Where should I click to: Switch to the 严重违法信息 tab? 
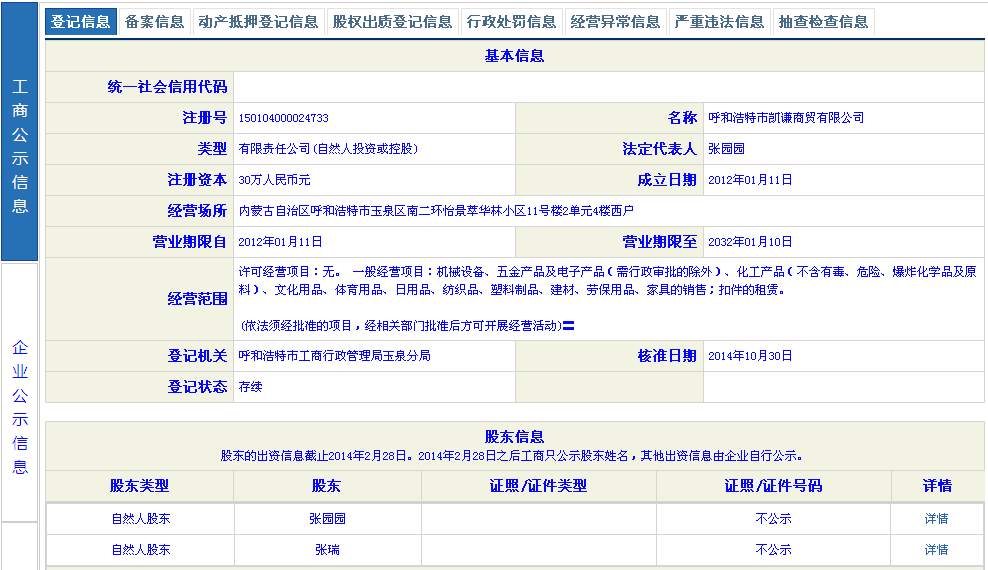click(718, 22)
